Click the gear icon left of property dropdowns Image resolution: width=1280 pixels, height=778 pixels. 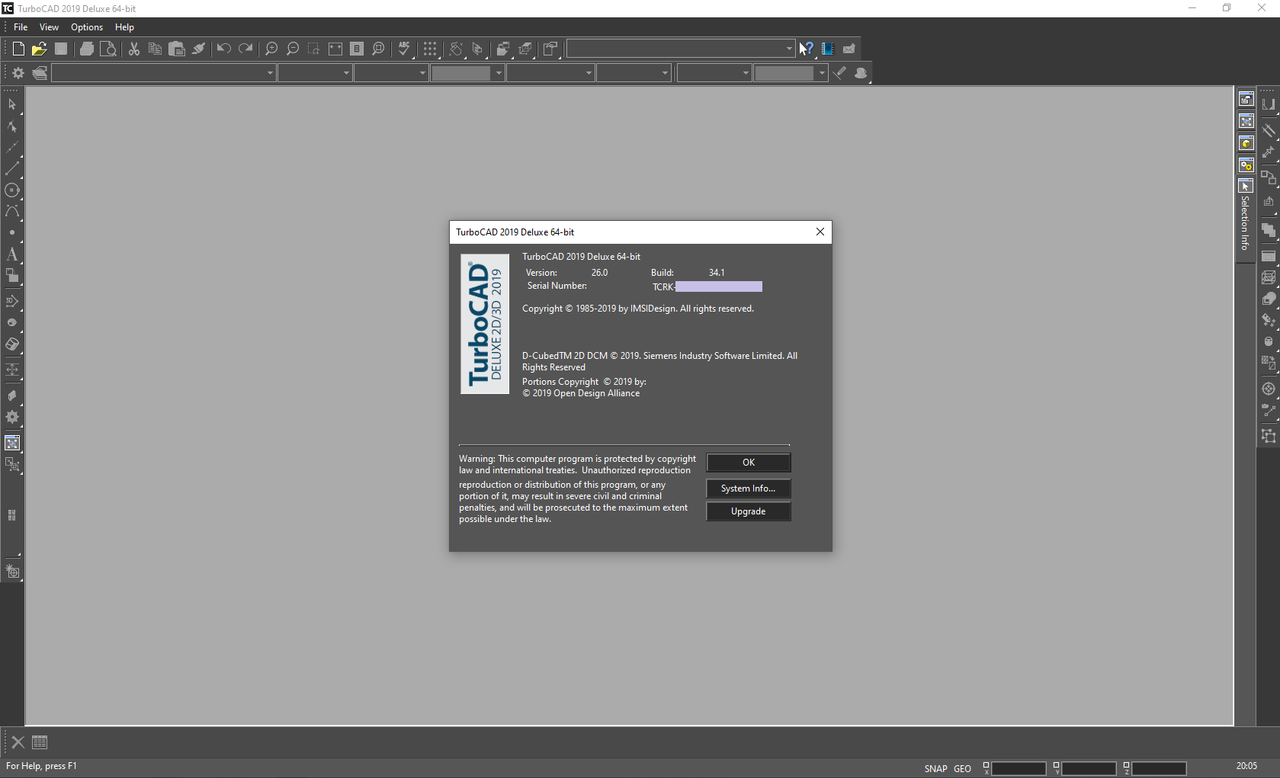18,73
